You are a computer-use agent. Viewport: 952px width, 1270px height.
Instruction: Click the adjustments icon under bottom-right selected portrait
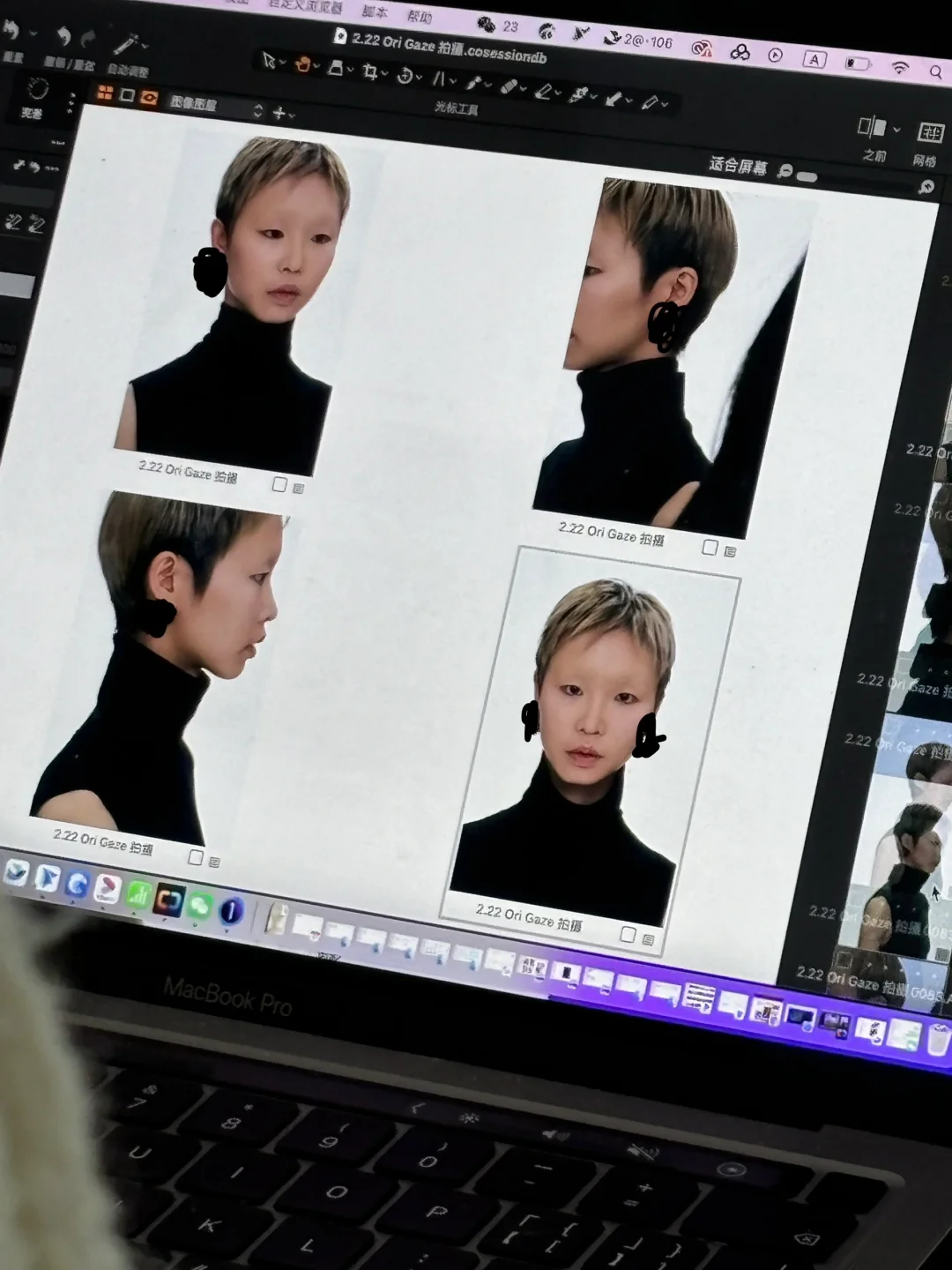tap(648, 939)
